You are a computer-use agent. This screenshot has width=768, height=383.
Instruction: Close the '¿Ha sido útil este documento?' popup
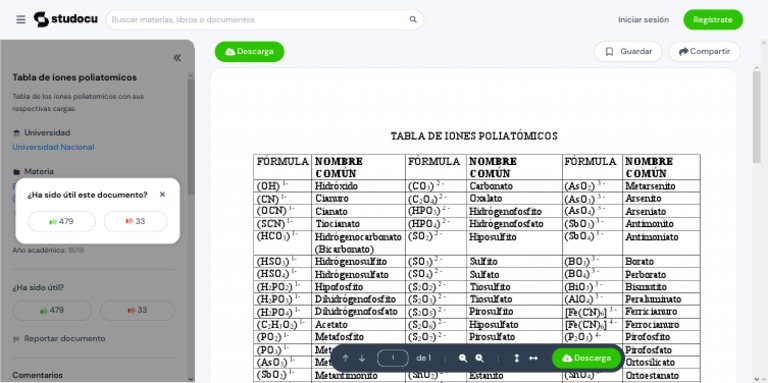(163, 194)
